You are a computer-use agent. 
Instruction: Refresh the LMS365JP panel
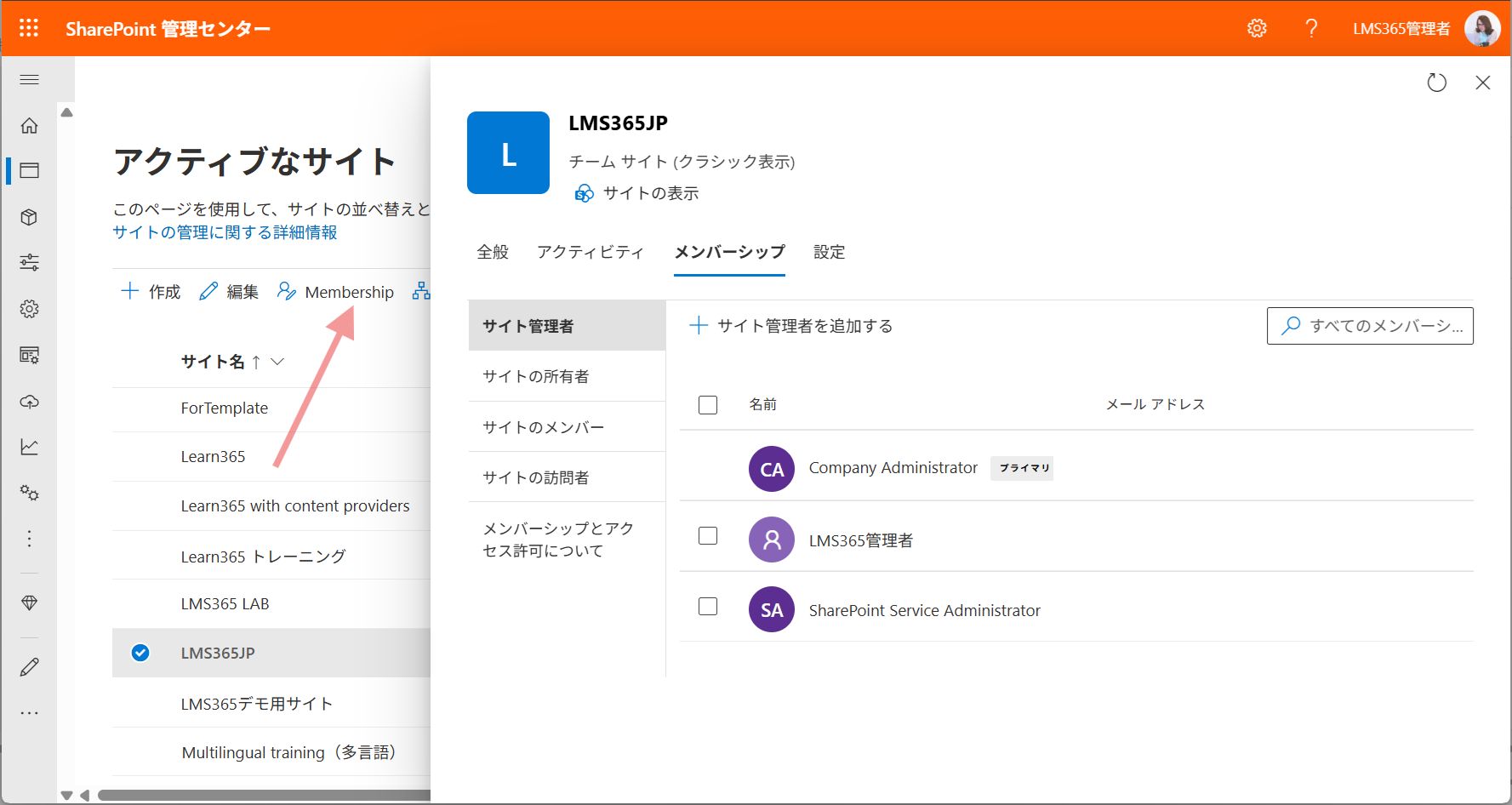pos(1437,83)
